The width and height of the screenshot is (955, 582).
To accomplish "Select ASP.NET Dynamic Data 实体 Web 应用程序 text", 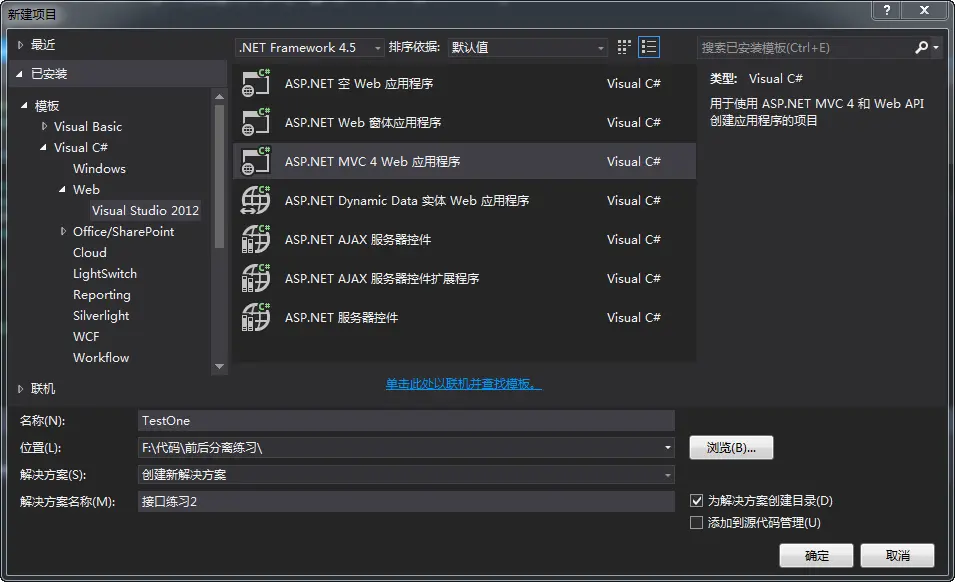I will pos(407,200).
